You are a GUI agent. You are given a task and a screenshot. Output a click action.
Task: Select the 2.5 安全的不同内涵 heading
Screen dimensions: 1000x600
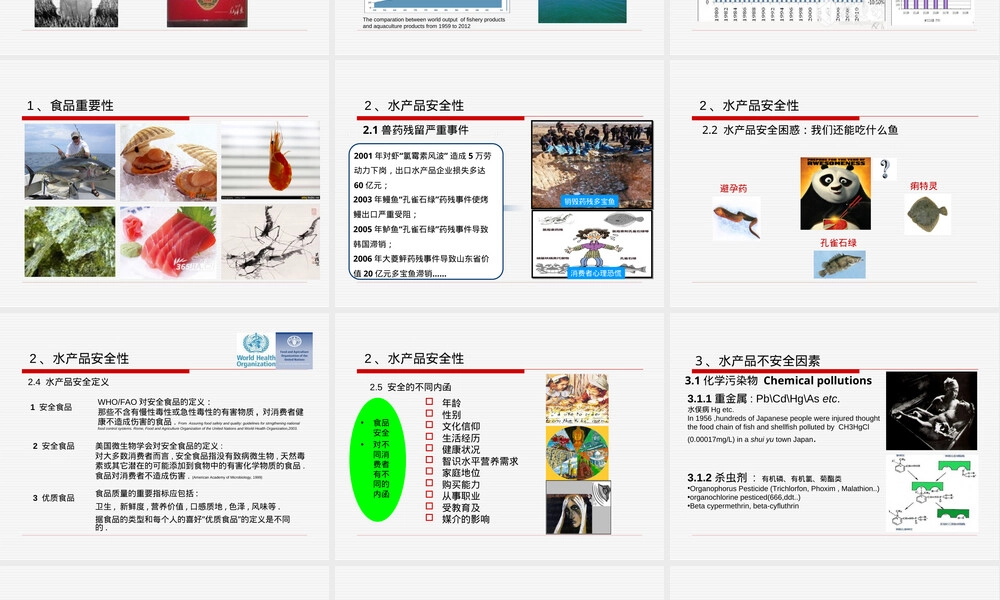[x=410, y=387]
